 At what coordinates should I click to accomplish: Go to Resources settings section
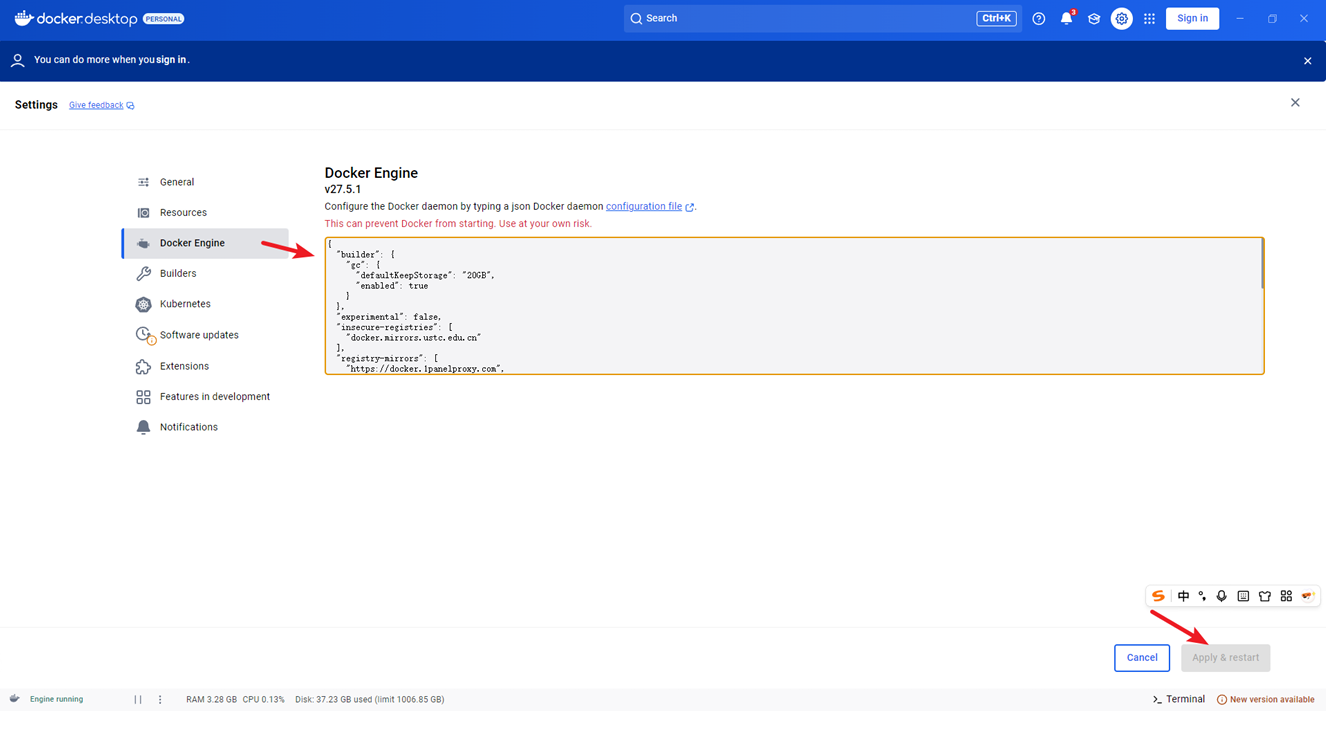click(x=184, y=214)
